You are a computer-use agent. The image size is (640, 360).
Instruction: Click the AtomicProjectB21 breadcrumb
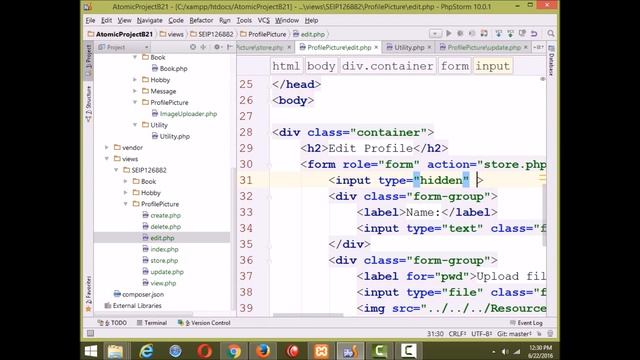pos(120,34)
